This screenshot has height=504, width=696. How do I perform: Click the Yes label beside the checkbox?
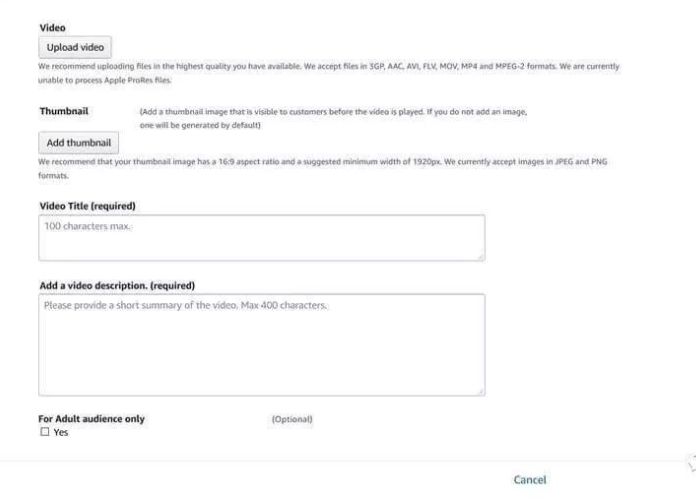tap(61, 432)
